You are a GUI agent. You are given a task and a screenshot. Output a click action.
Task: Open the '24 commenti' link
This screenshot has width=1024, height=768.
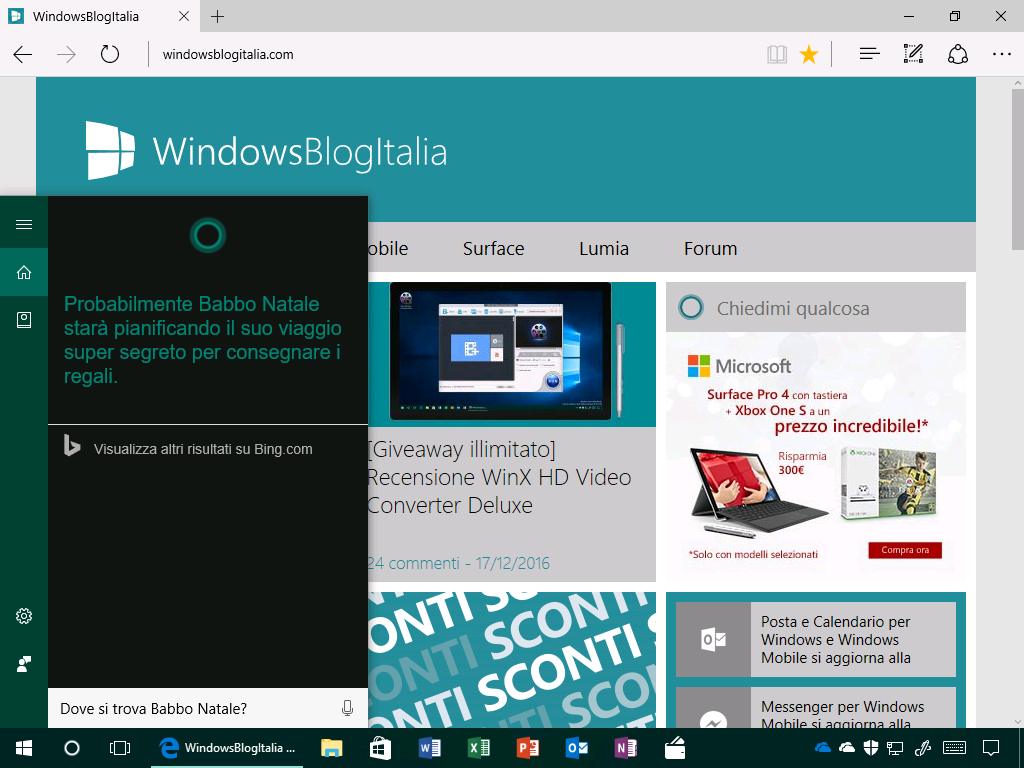pos(414,563)
